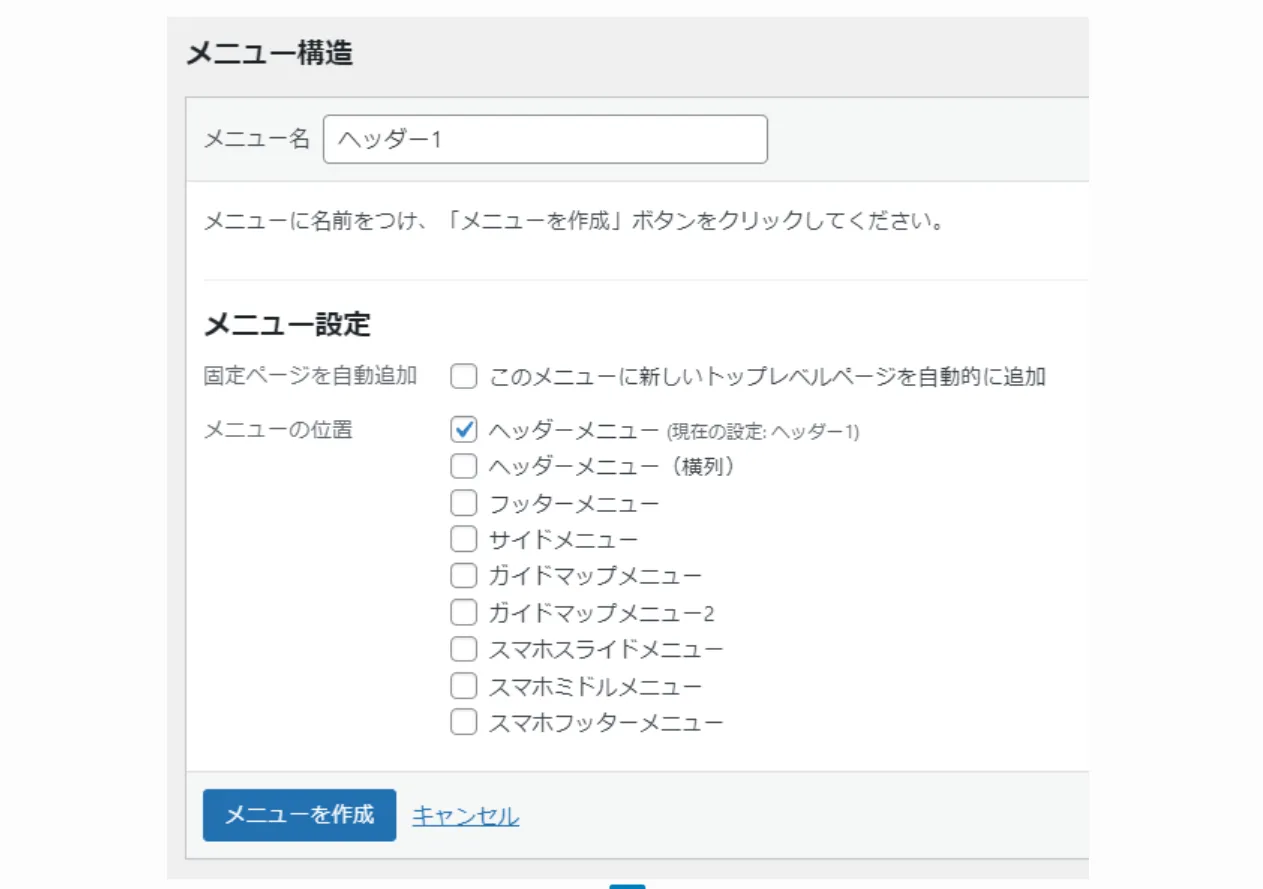Click the メニューを作成 button
The width and height of the screenshot is (1263, 889).
pos(298,816)
